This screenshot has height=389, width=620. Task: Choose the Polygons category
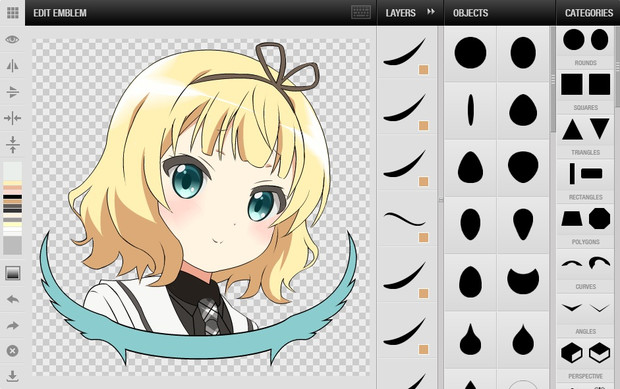pos(586,226)
